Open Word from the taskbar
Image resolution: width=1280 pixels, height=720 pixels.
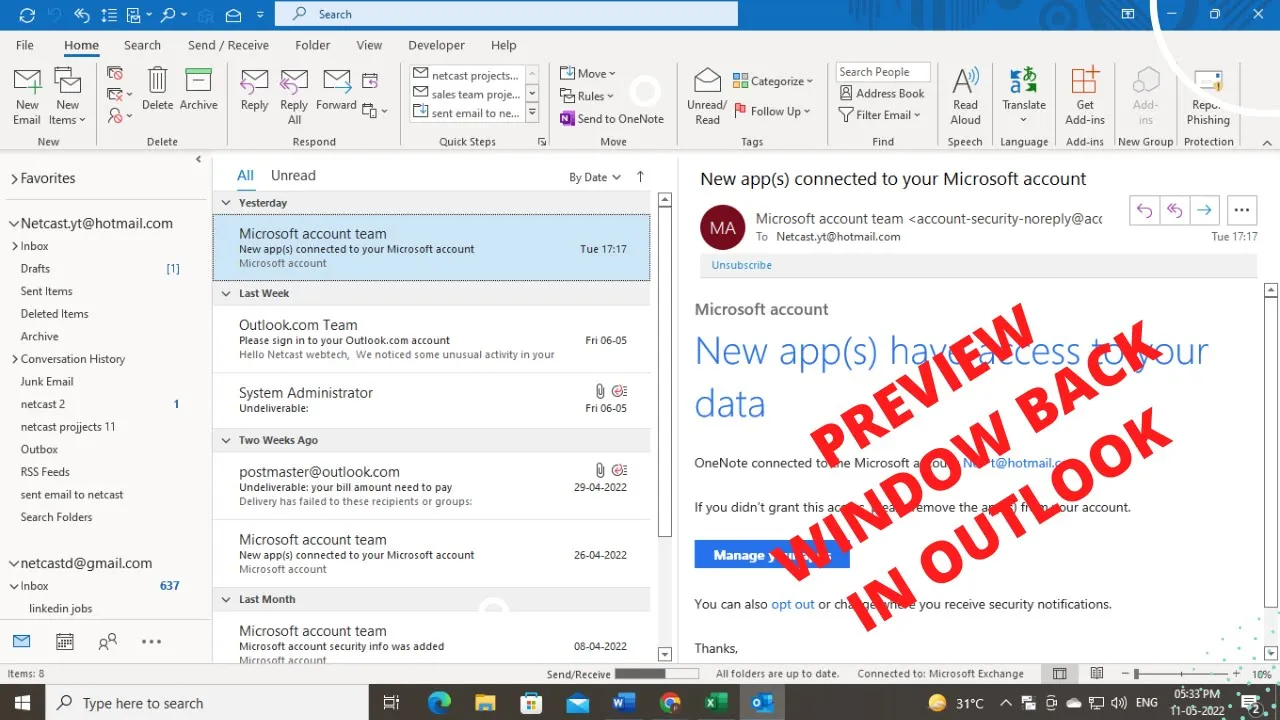point(623,703)
